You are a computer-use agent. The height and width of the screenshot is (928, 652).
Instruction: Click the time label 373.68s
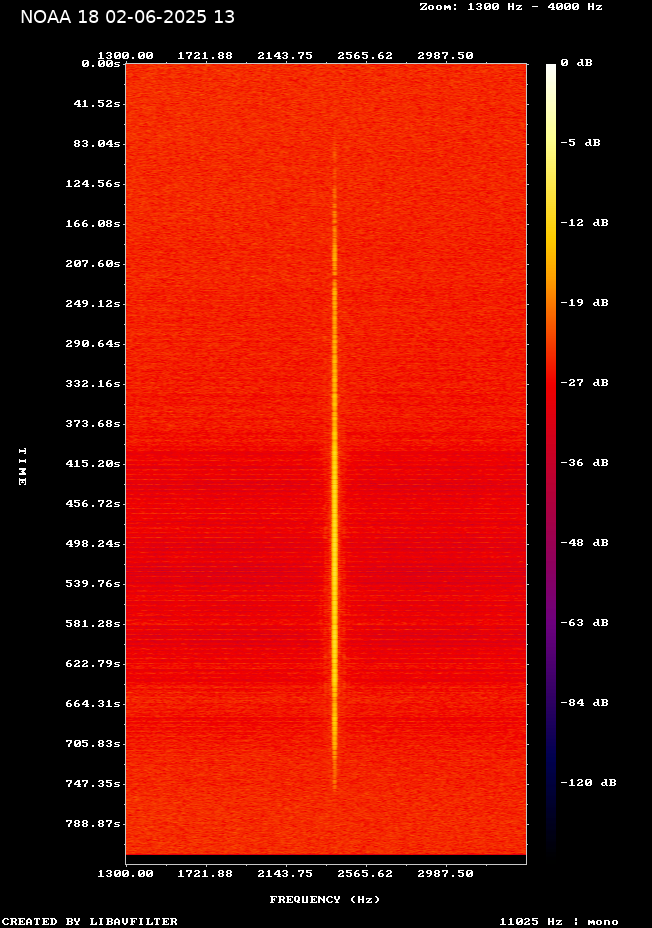[93, 423]
